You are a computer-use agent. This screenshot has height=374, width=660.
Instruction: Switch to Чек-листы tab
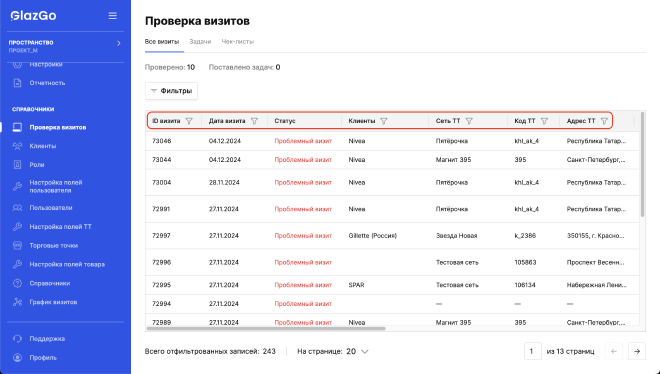[x=238, y=42]
